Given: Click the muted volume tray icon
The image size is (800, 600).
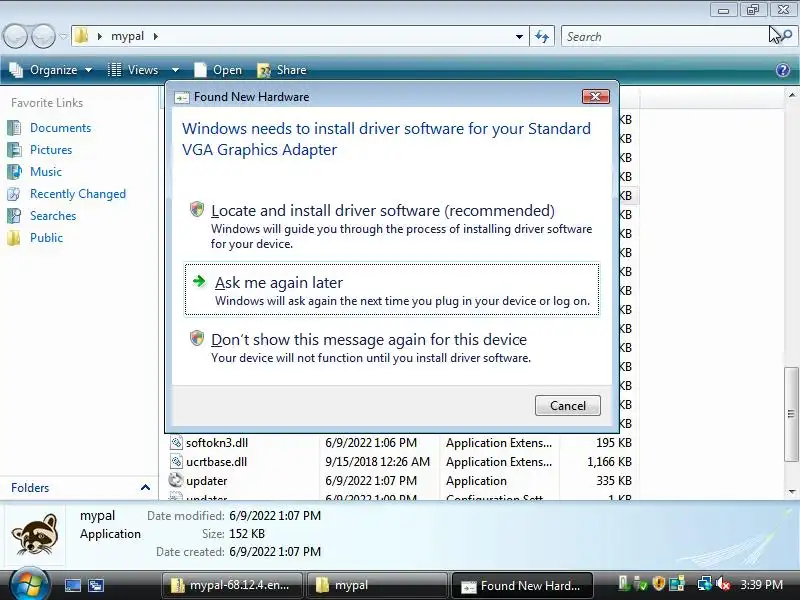Looking at the screenshot, I should 722,583.
